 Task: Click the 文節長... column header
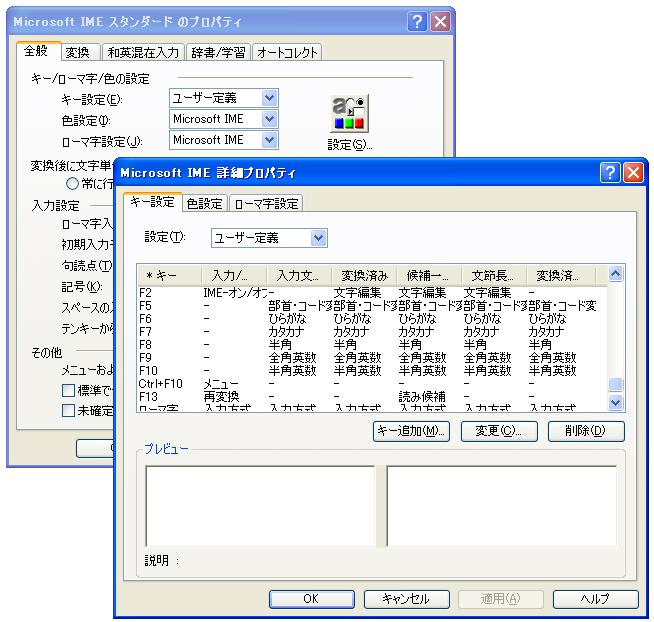pos(494,275)
